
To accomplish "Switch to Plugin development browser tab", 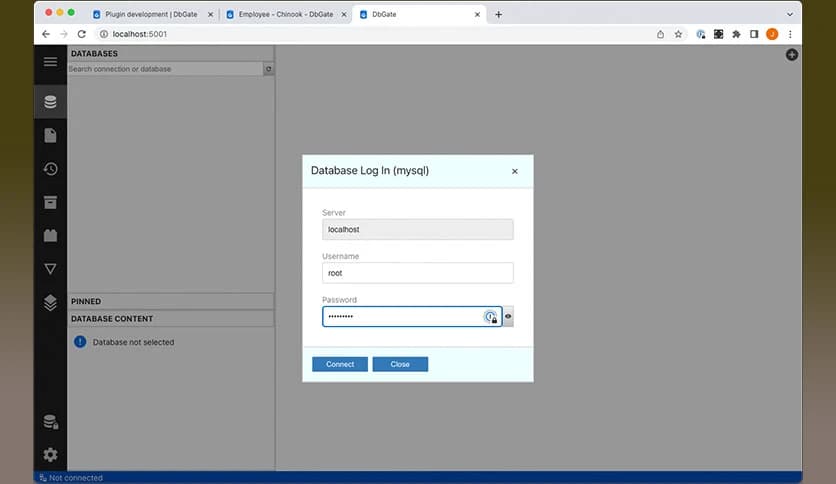I will pyautogui.click(x=150, y=15).
